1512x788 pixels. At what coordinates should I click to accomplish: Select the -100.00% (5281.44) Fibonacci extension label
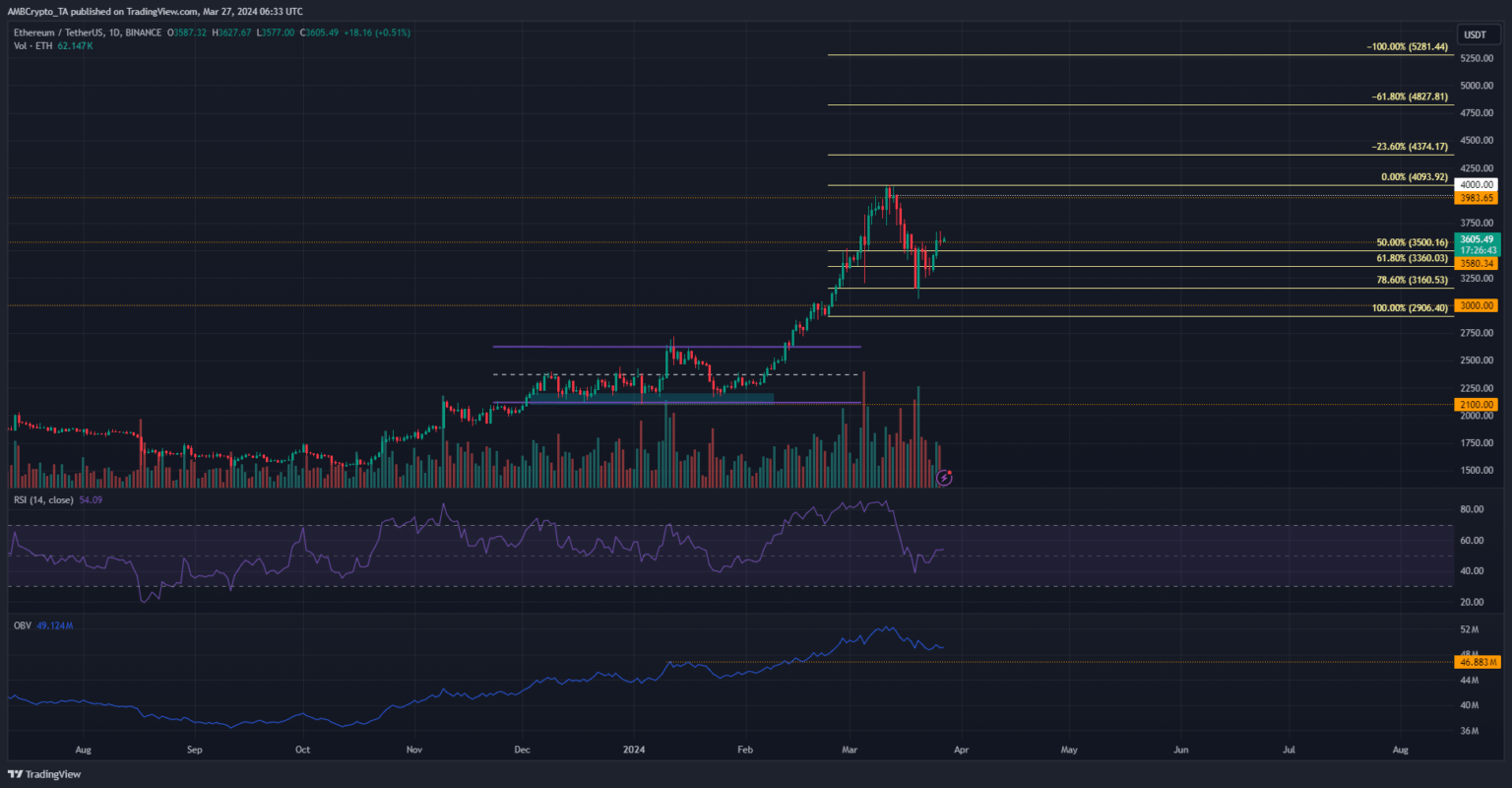[1408, 46]
